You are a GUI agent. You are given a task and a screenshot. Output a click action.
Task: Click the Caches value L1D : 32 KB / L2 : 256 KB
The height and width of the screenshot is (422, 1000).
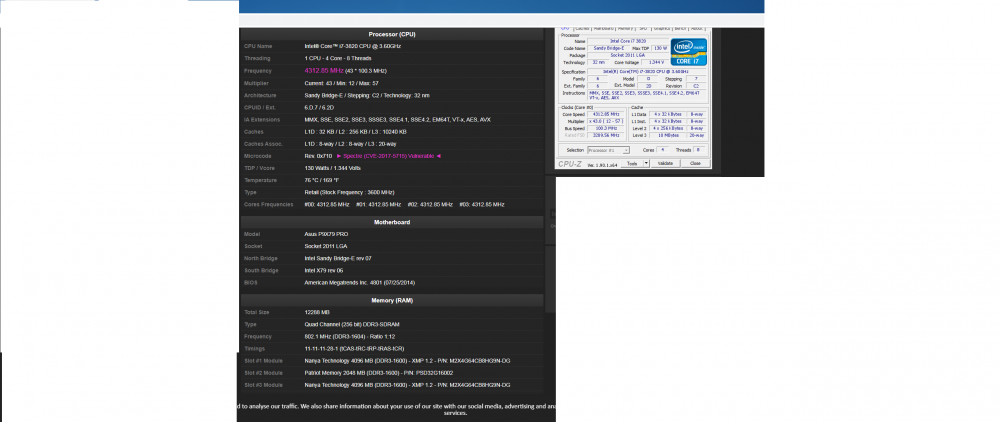click(355, 132)
